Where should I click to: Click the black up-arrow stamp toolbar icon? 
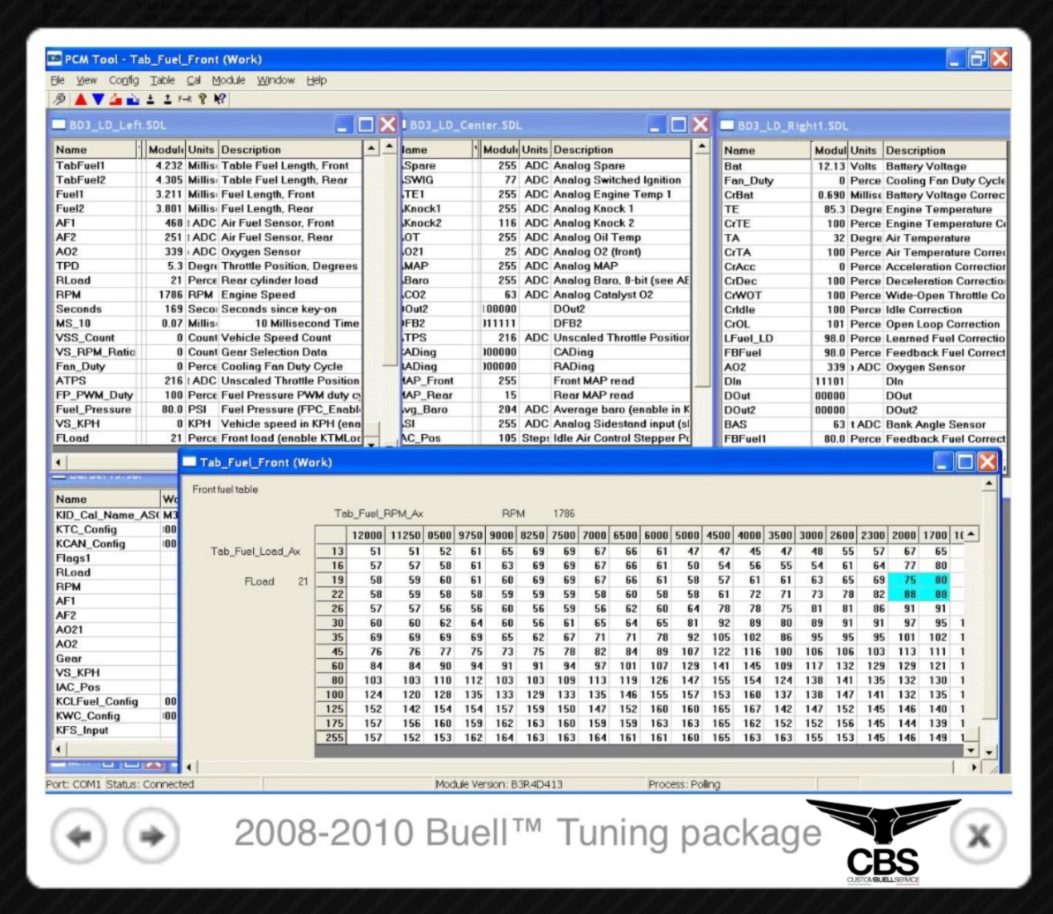(x=167, y=99)
